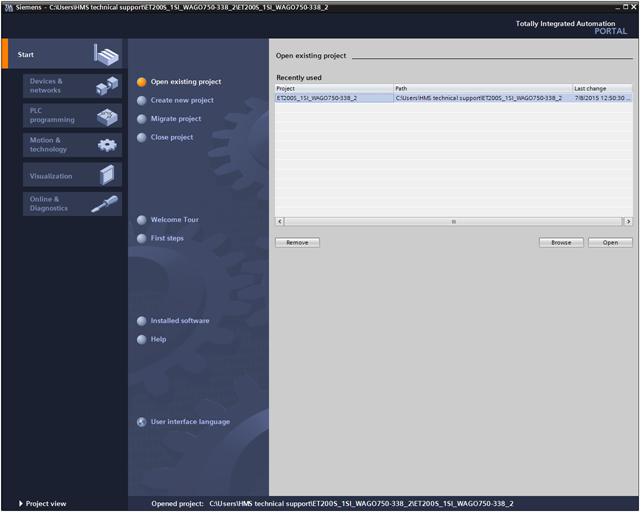Select the First steps bullet
The width and height of the screenshot is (640, 512).
click(x=142, y=238)
